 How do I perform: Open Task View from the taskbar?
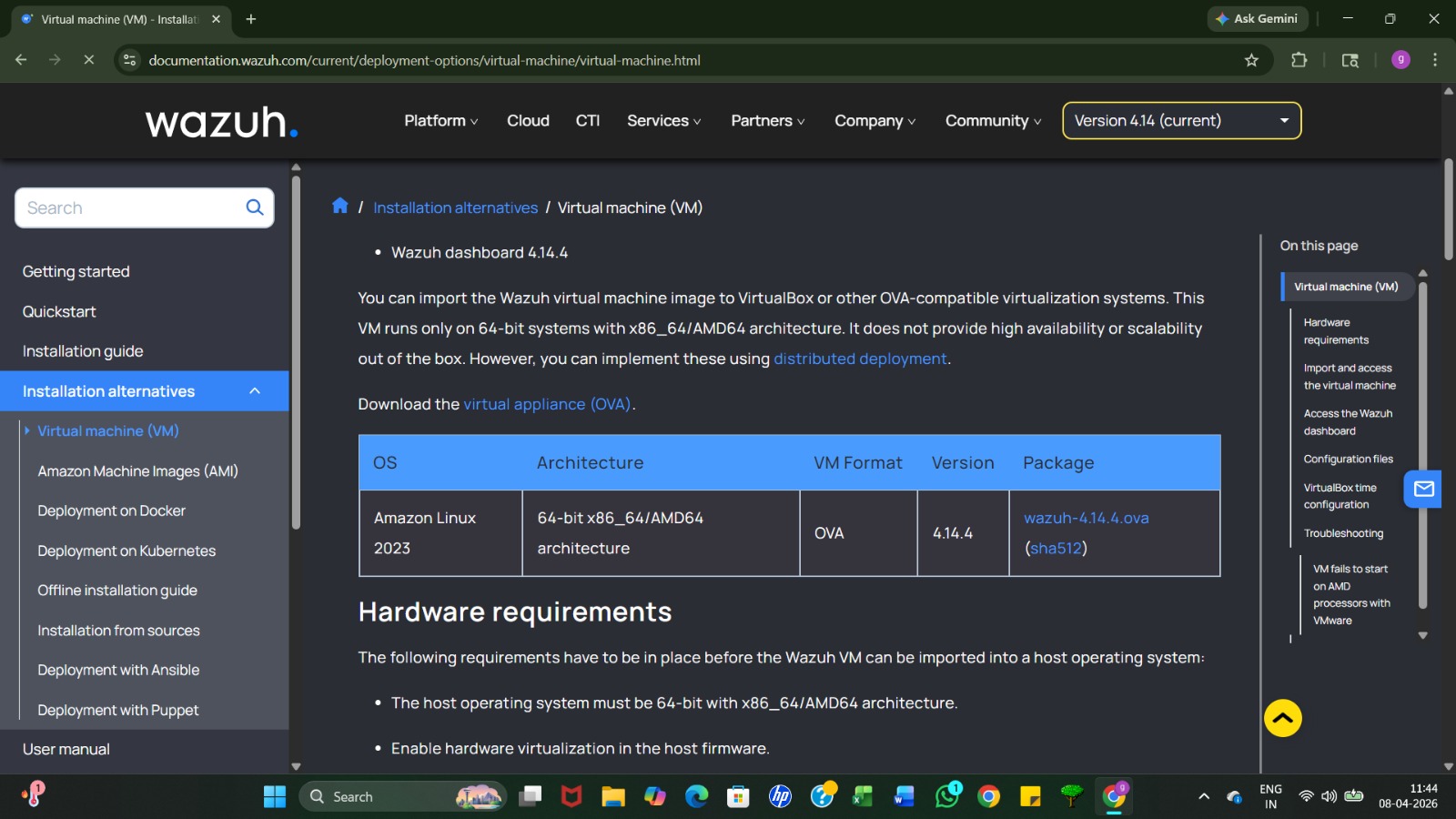530,797
